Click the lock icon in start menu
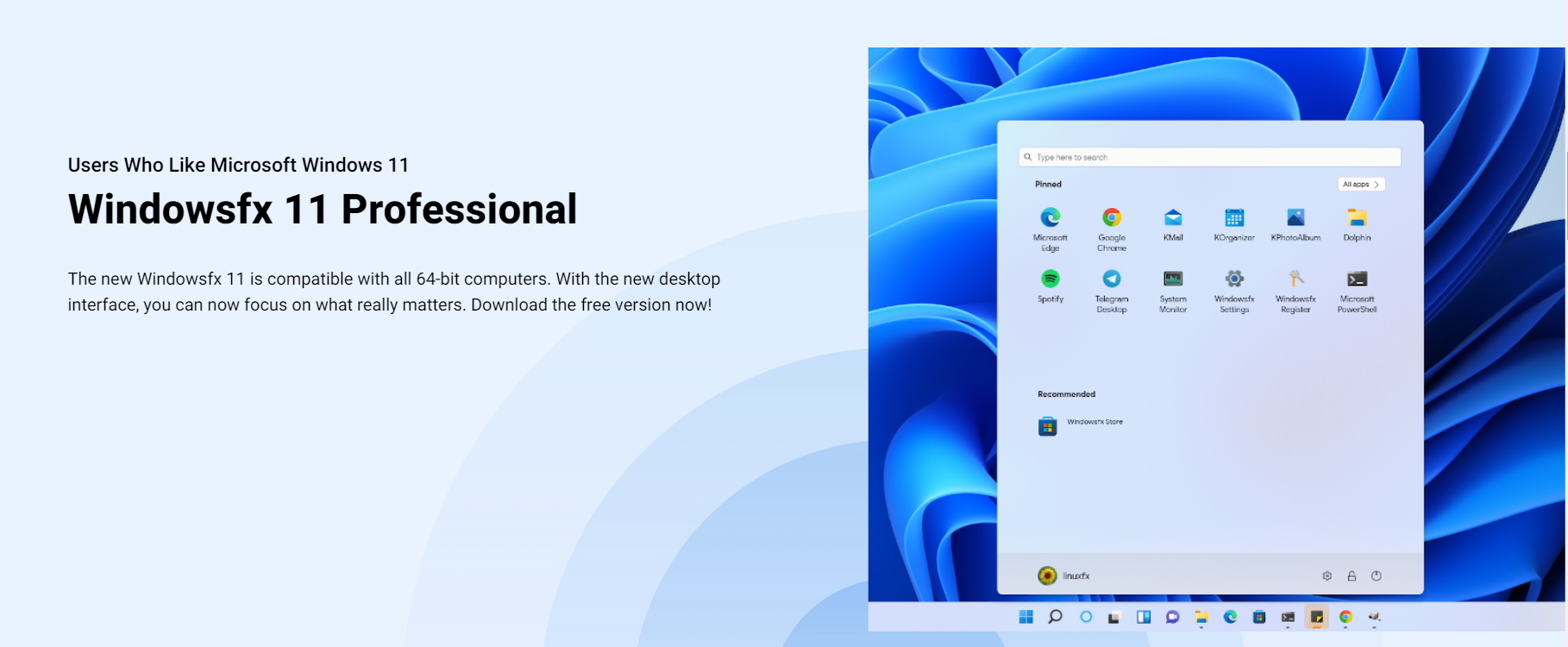Screen dimensions: 1568x647 pos(1352,575)
